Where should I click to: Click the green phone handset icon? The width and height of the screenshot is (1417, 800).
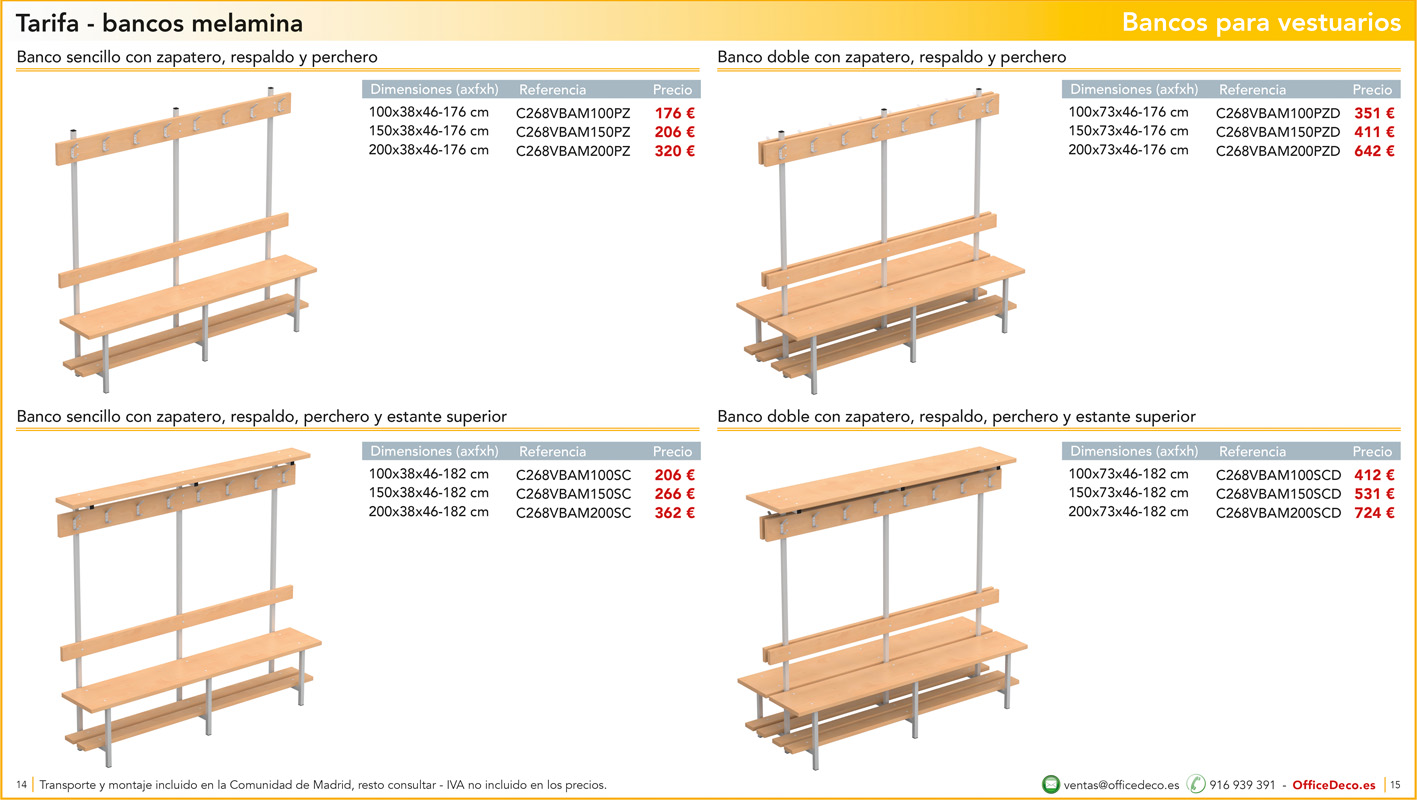(x=1196, y=785)
